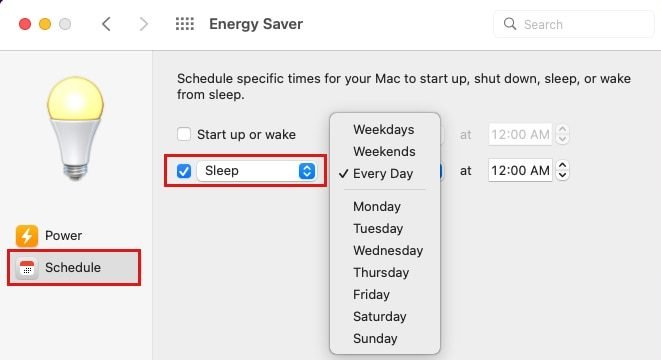
Task: Click the Search field in the toolbar
Action: point(573,24)
